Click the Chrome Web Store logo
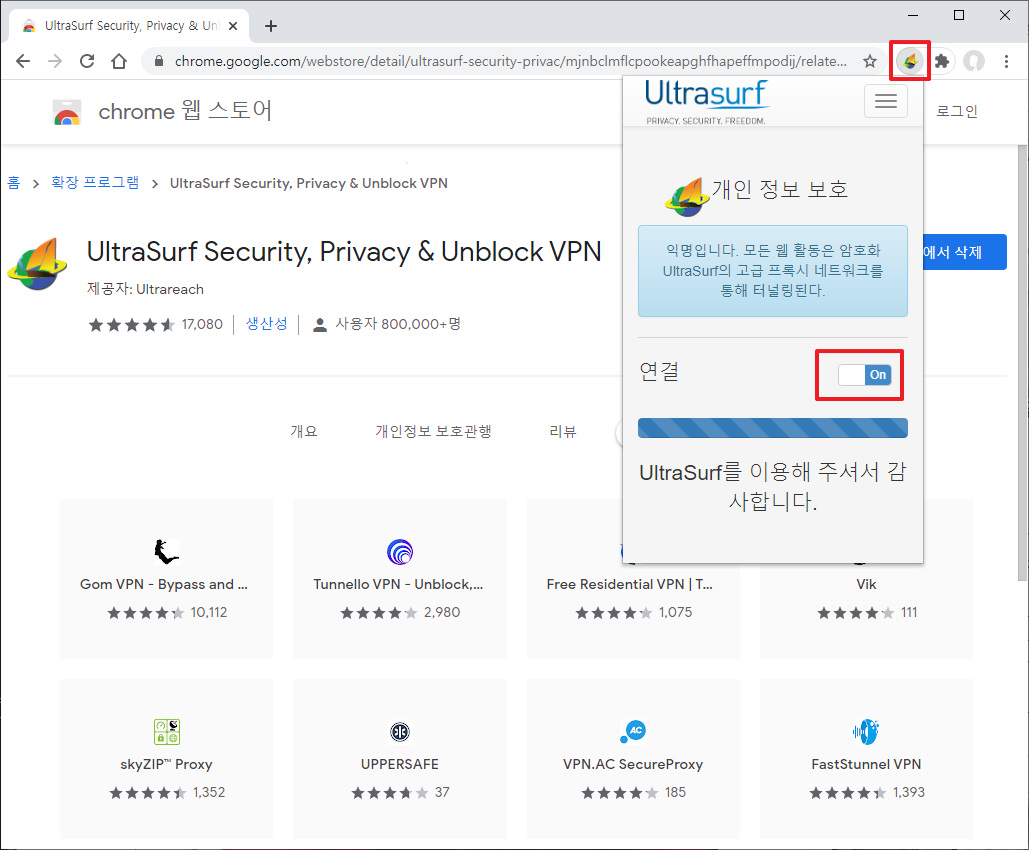 point(67,112)
